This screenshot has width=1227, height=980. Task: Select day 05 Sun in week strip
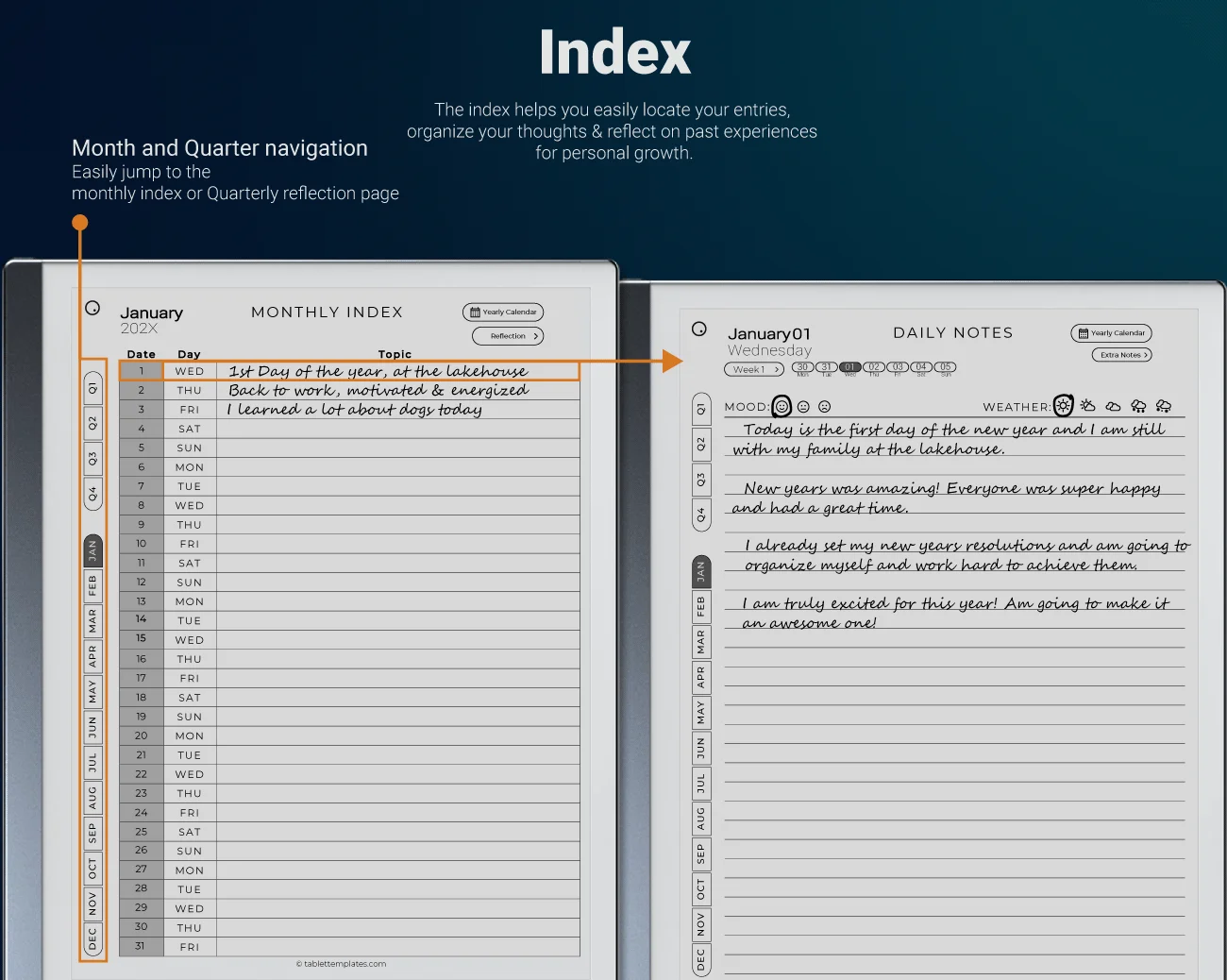pos(945,367)
